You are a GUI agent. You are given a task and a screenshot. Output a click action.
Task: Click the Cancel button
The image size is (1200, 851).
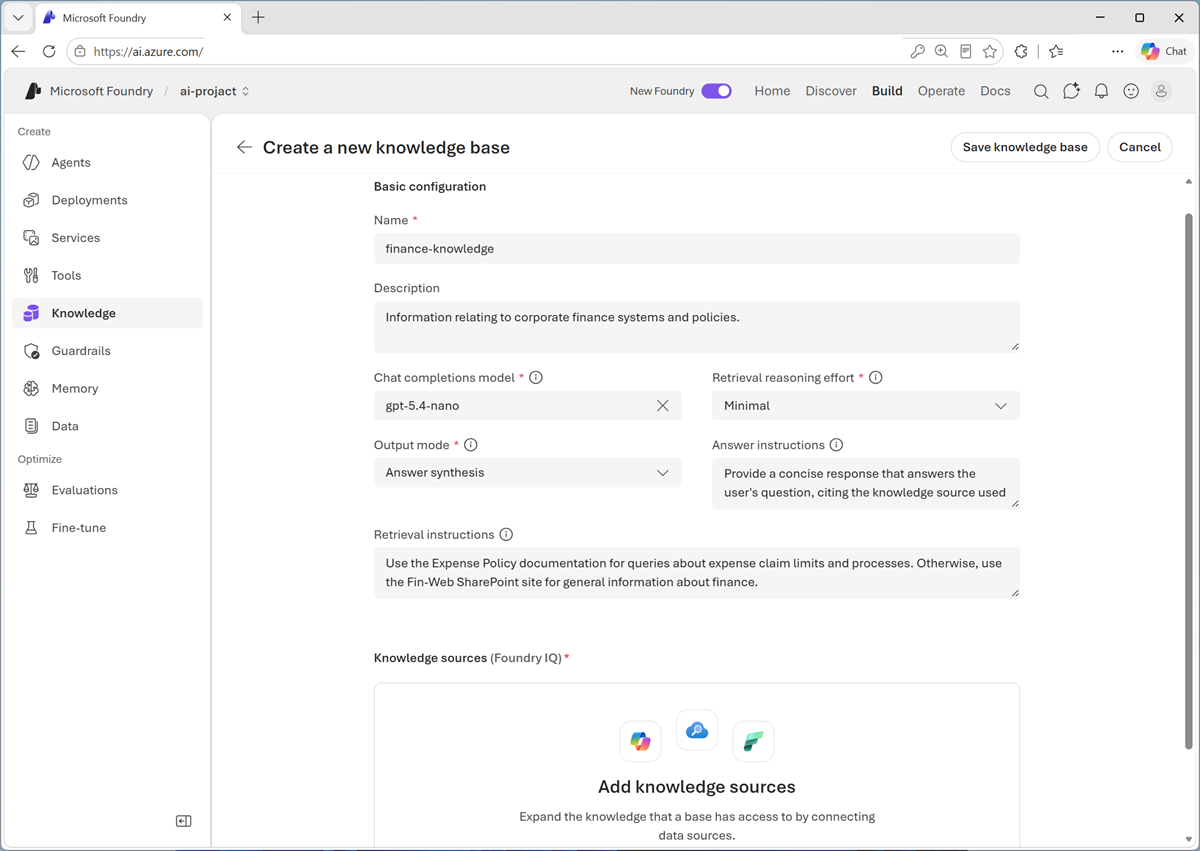point(1140,147)
